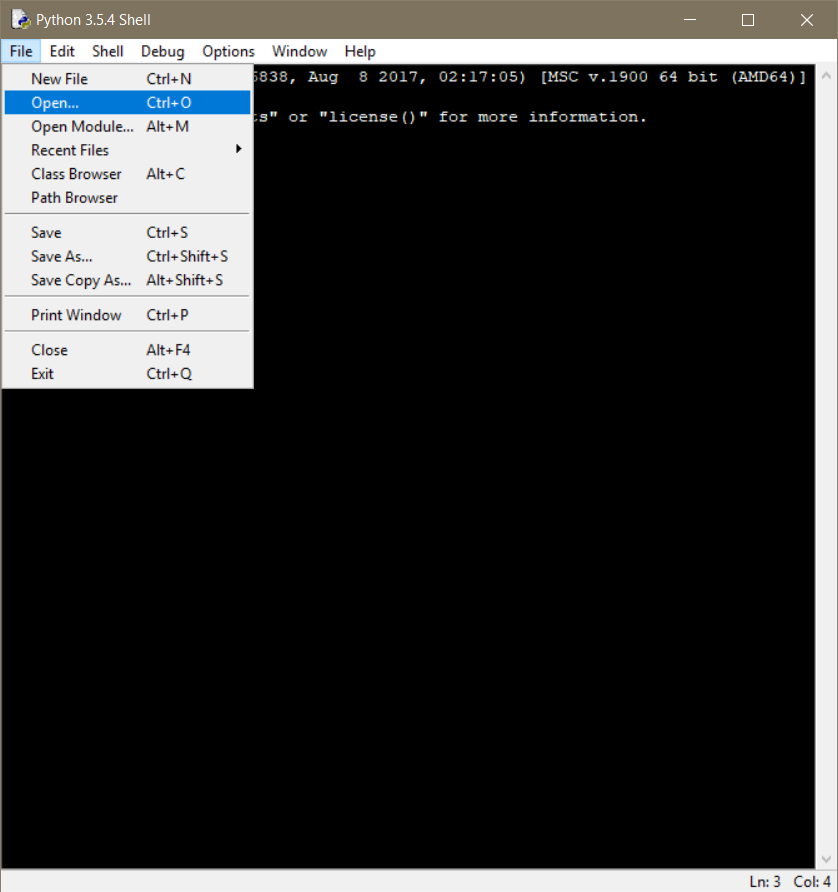Maximize the Python Shell window
Screen dimensions: 838x892
[748, 20]
